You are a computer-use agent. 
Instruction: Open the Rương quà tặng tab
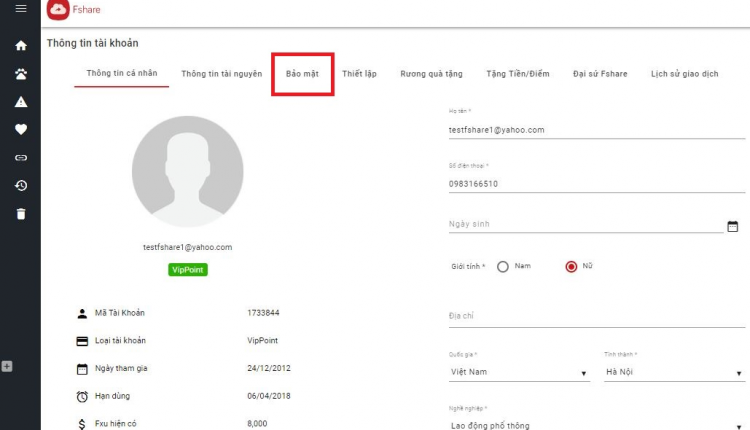(x=431, y=74)
